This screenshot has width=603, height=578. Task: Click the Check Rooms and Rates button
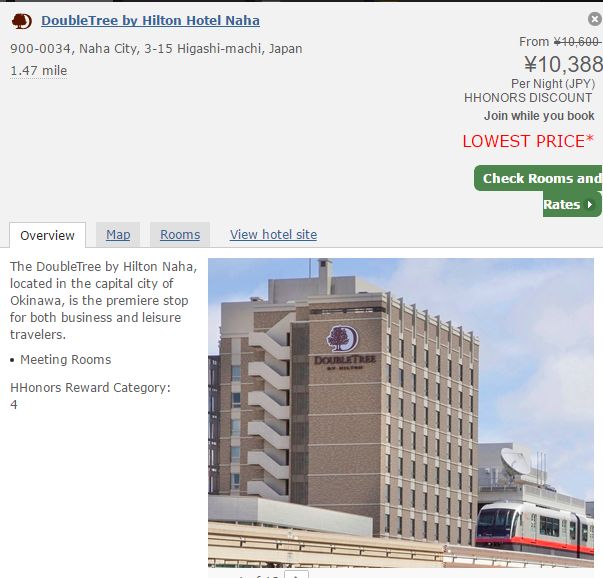(x=538, y=191)
